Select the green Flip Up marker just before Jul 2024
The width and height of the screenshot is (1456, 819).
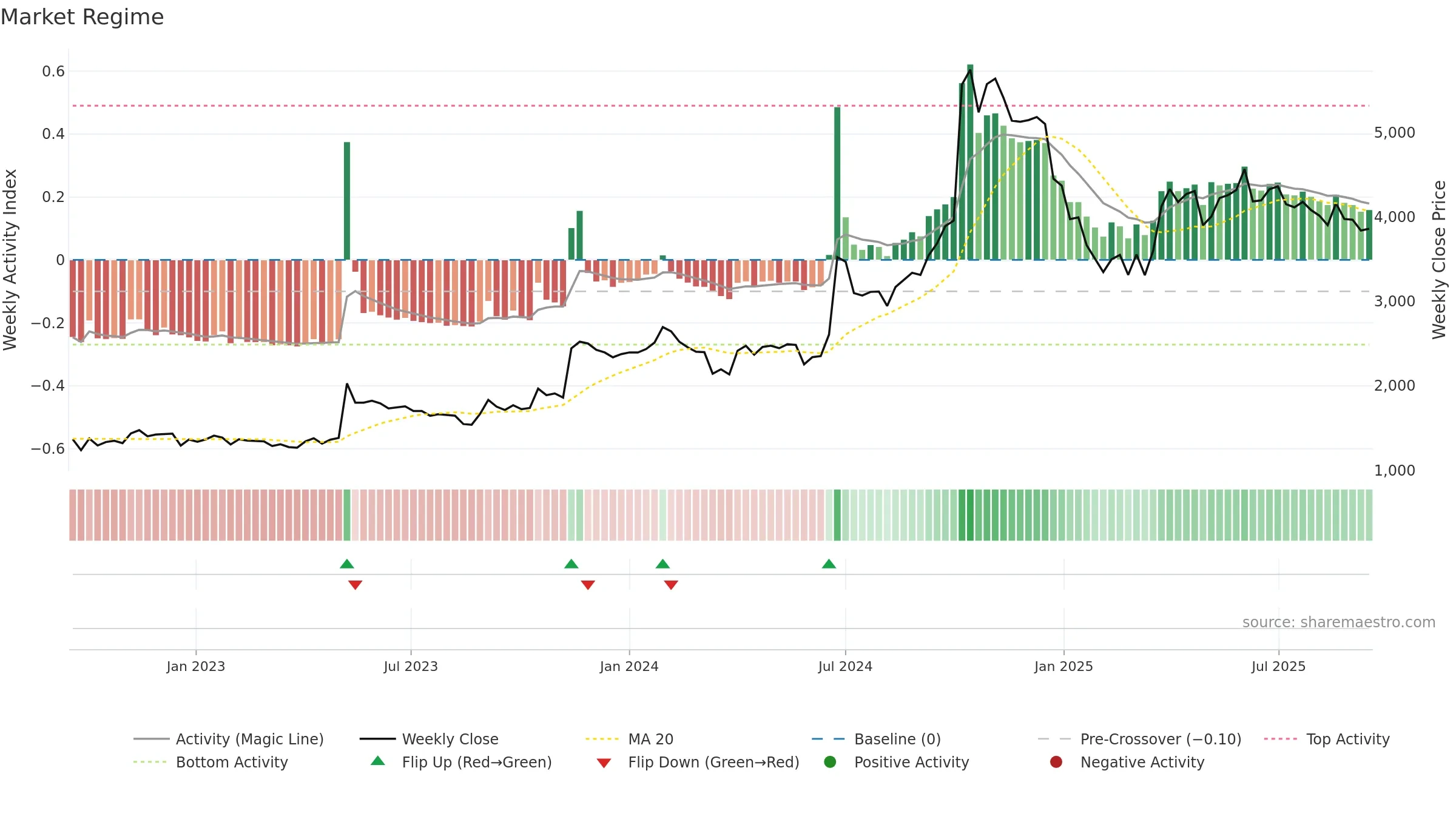point(829,564)
